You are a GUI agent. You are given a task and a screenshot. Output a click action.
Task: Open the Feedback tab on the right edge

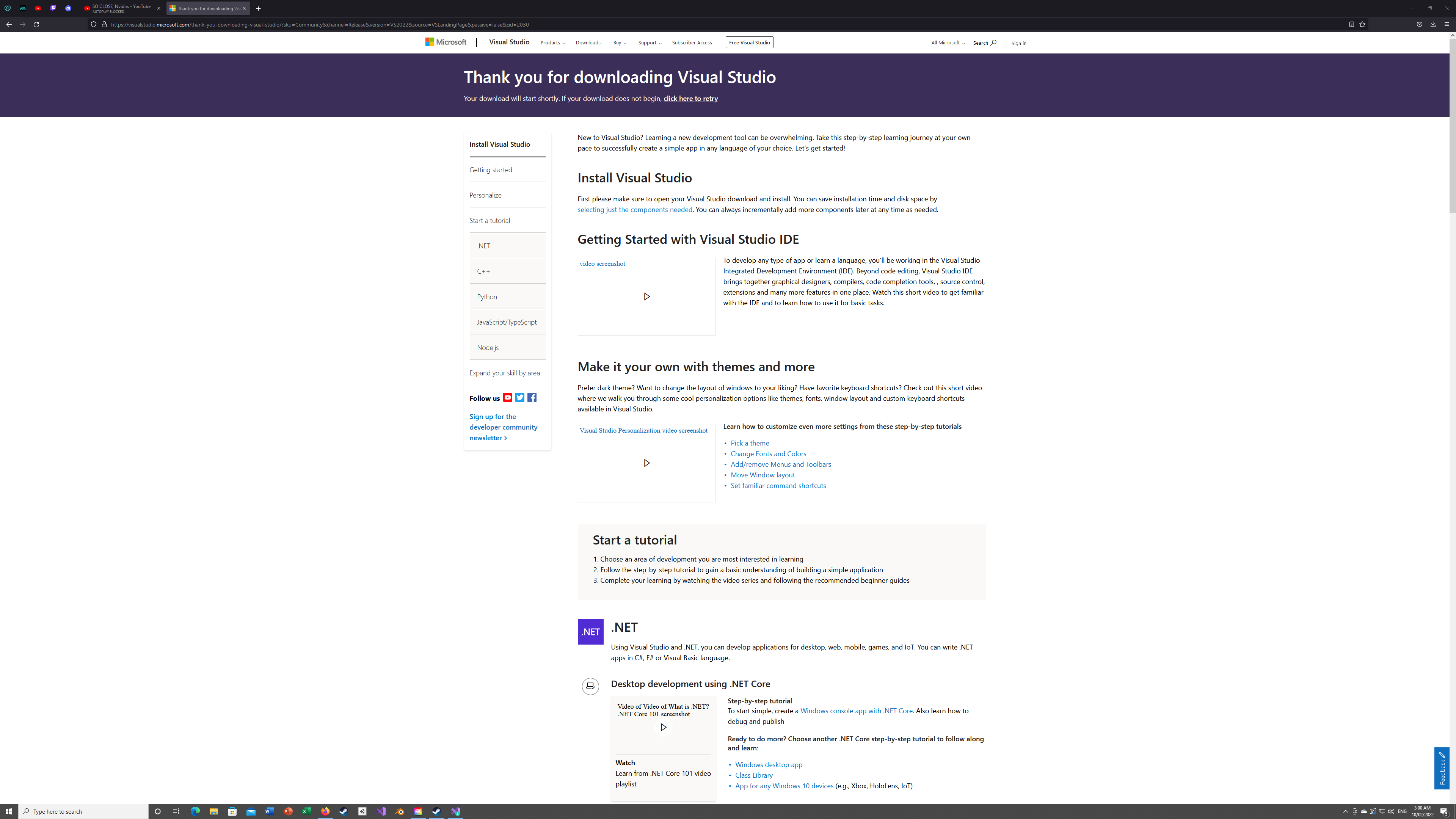click(x=1442, y=768)
